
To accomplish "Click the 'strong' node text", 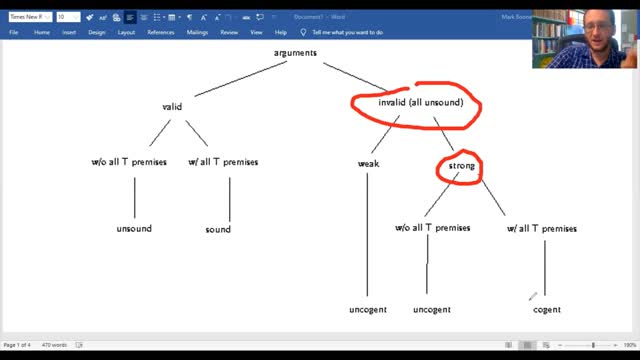I will tap(462, 166).
